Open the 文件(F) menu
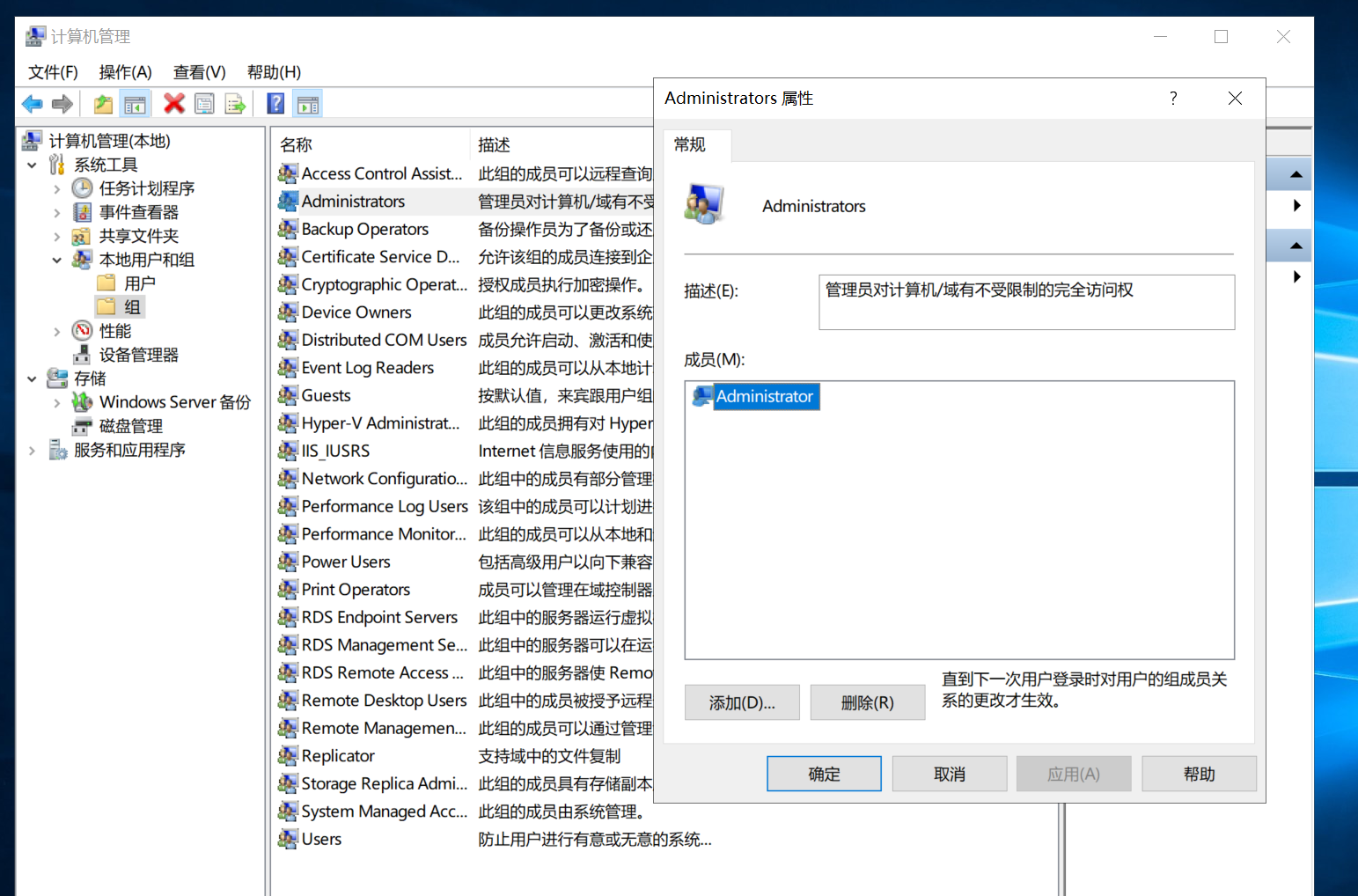This screenshot has width=1358, height=896. (x=53, y=72)
